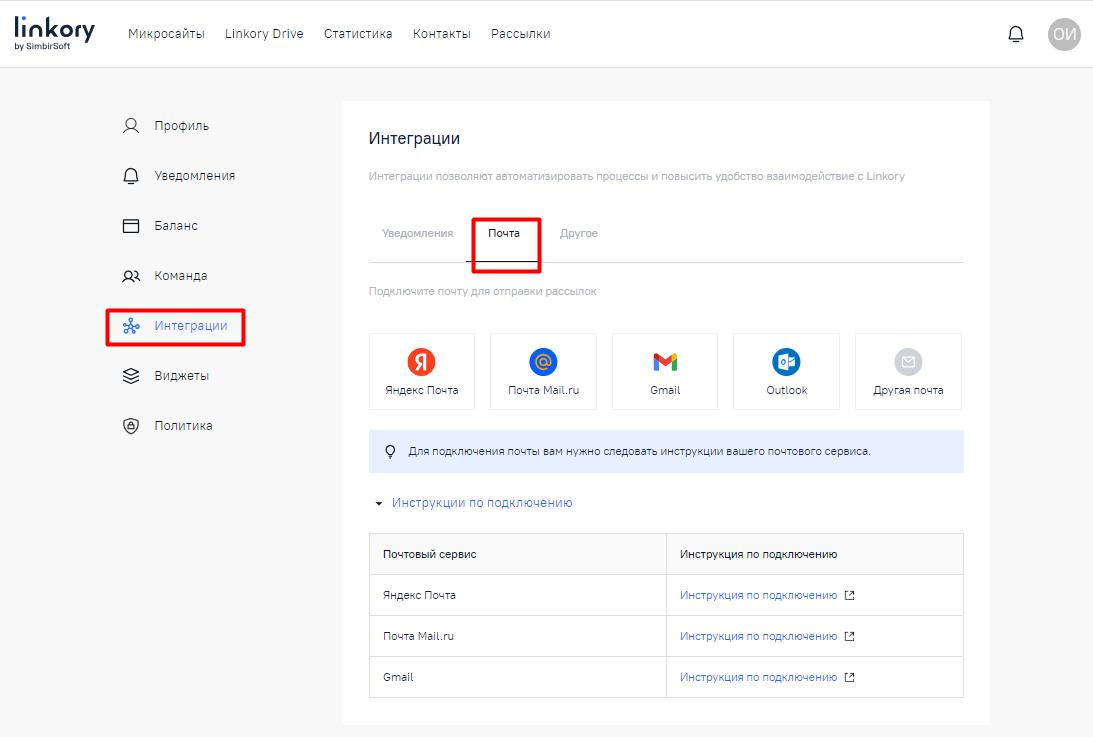
Task: Open Gmail connection instruction link
Action: tap(758, 677)
